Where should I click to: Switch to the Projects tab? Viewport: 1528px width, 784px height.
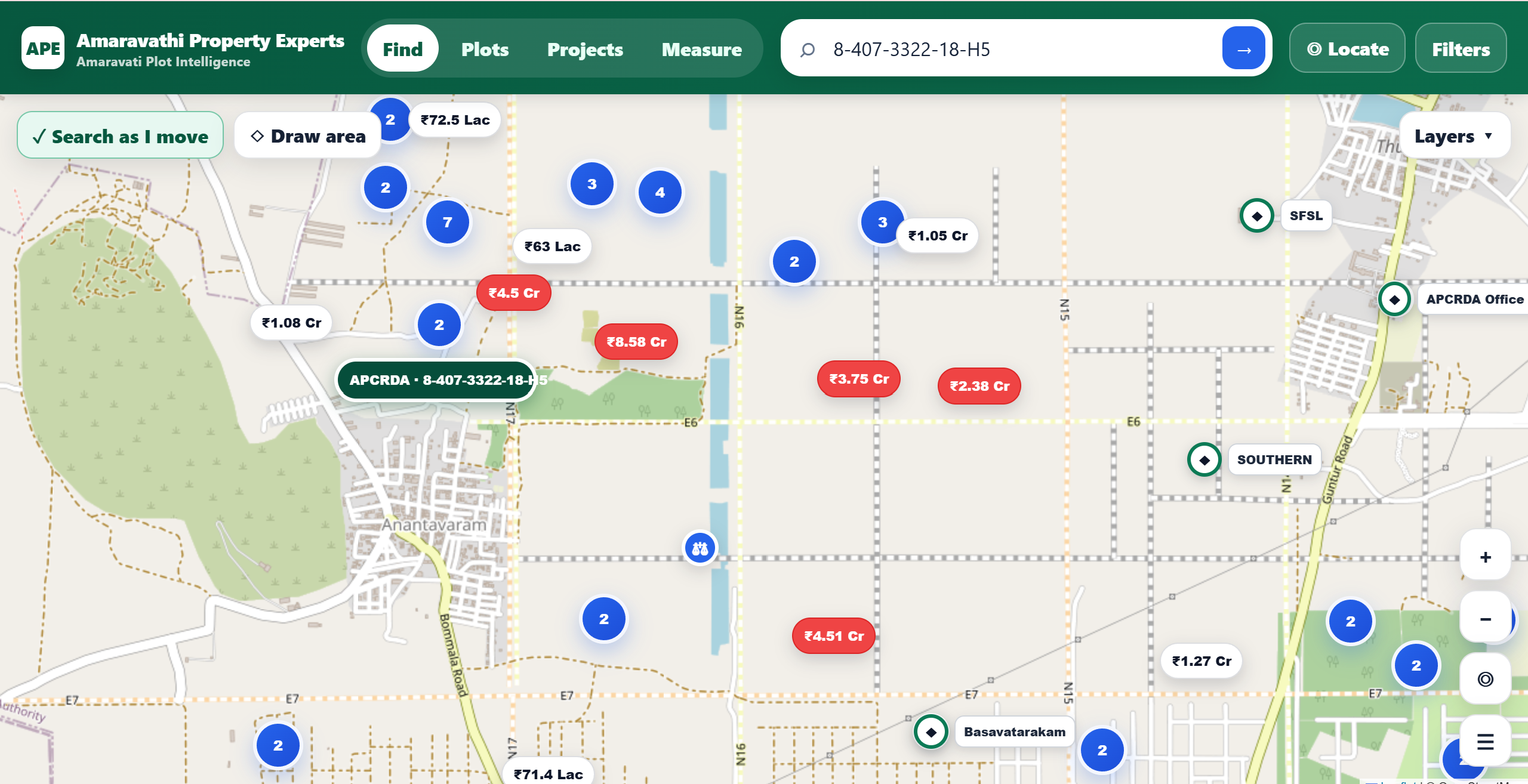coord(585,50)
